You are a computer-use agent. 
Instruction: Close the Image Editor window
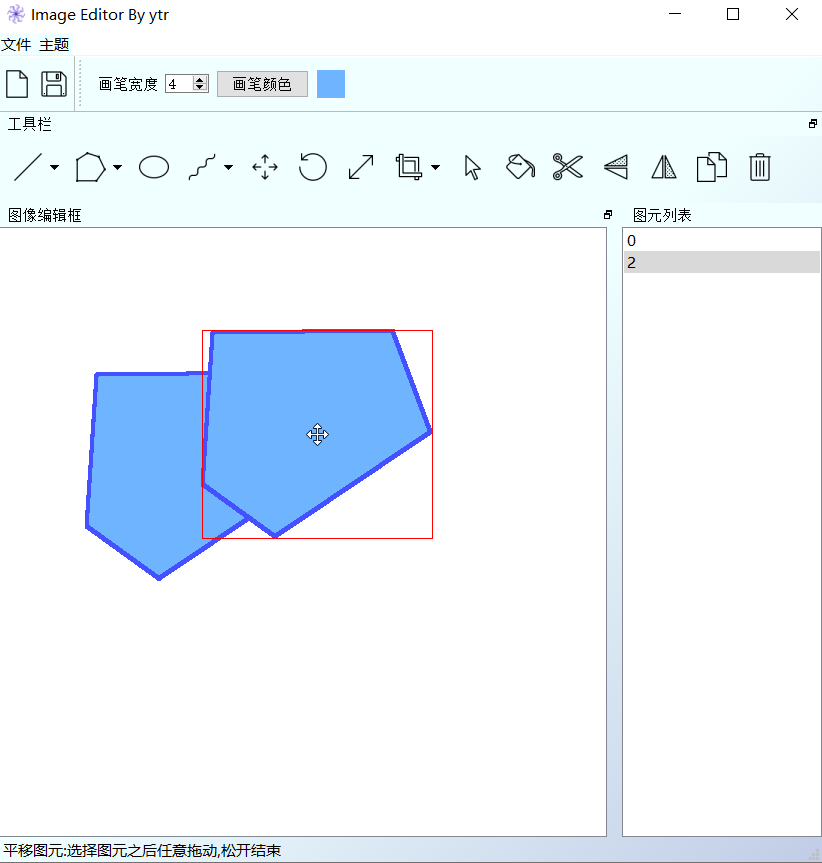tap(792, 14)
